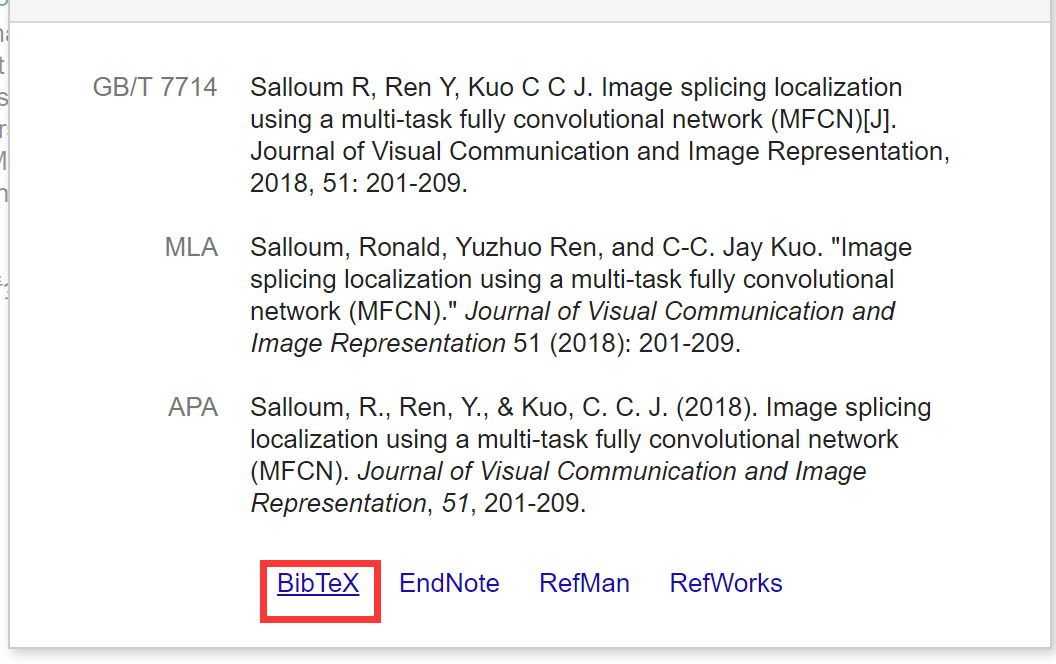1056x664 pixels.
Task: Select the GB/T 7714 citation text
Action: [x=599, y=135]
